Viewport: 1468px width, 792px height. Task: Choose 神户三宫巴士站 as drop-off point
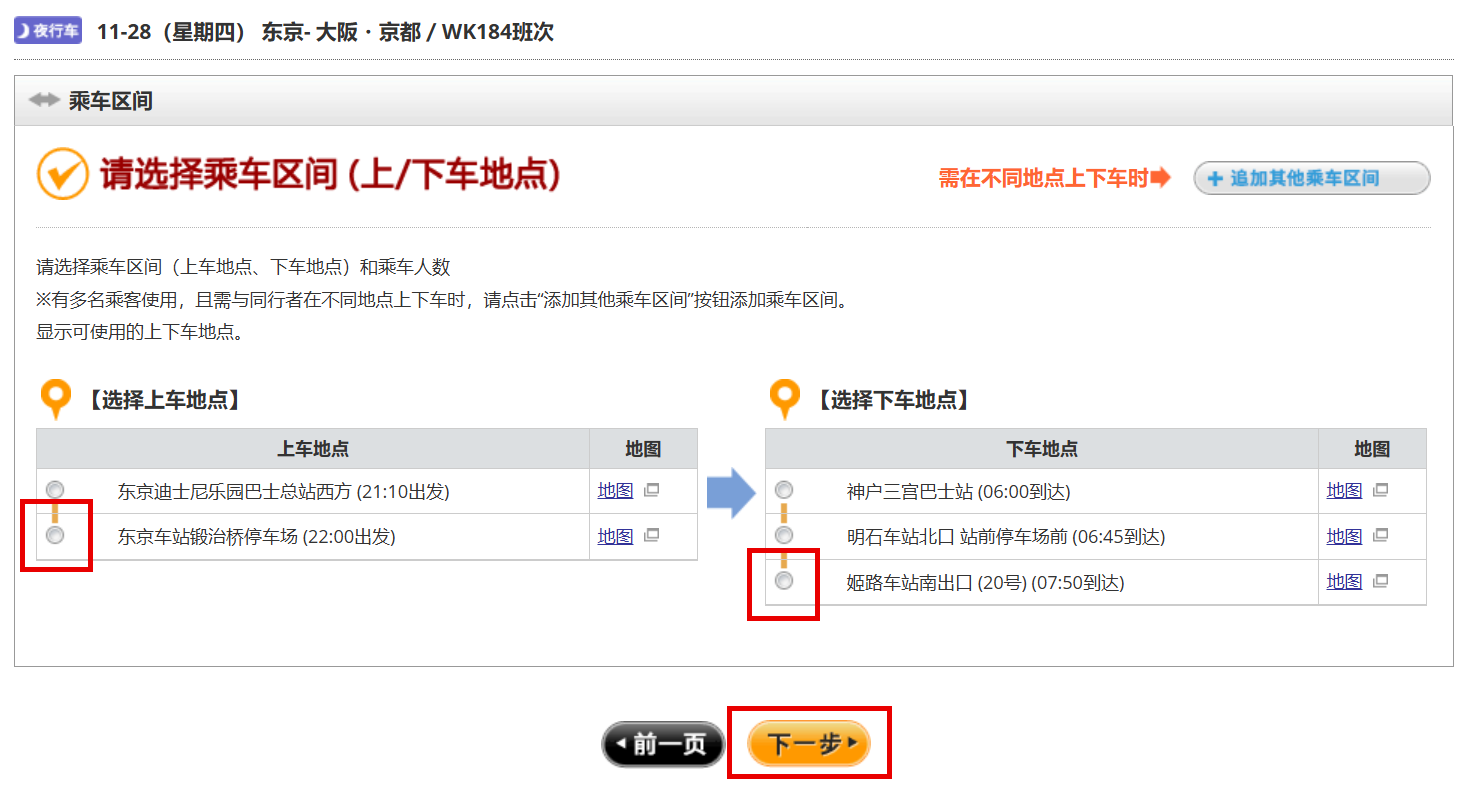(784, 490)
